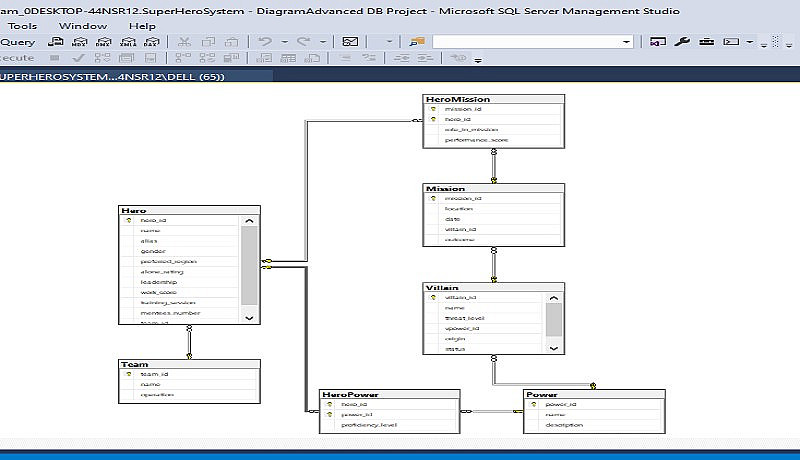Screen dimensions: 800x460
Task: Select the HeroMission table title bar
Action: tap(494, 99)
